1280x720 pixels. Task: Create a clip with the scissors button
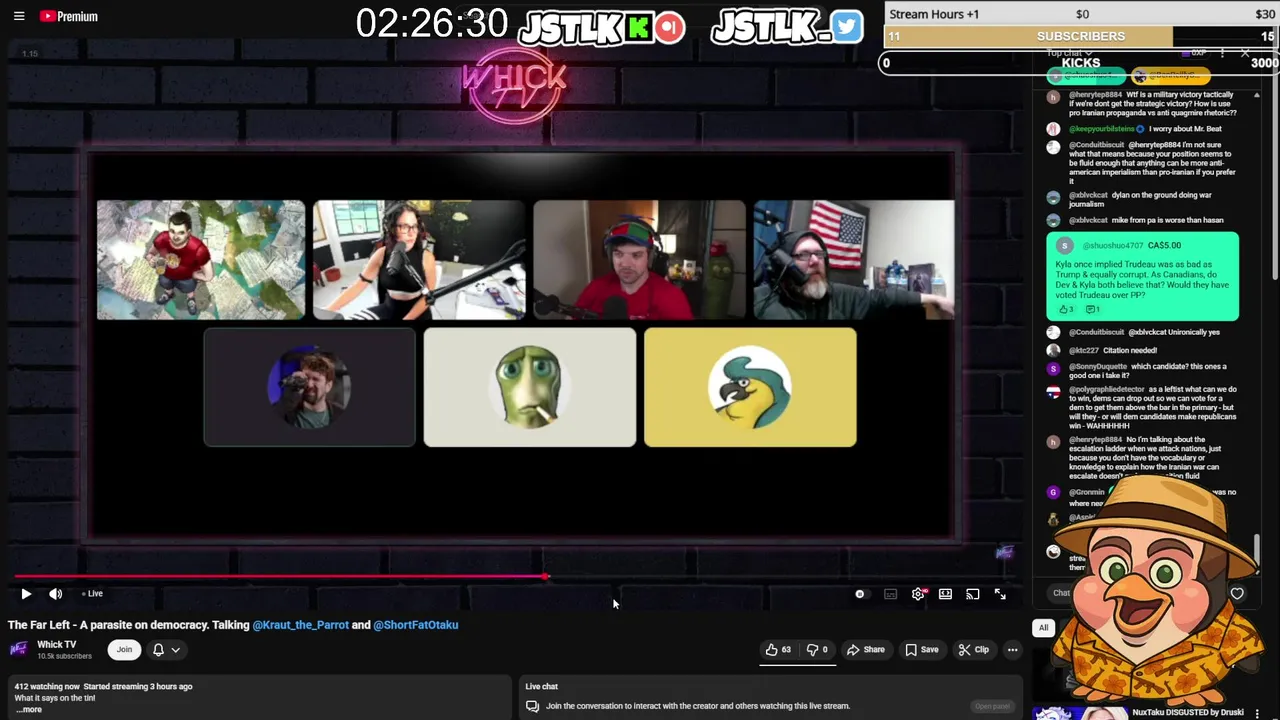point(973,650)
